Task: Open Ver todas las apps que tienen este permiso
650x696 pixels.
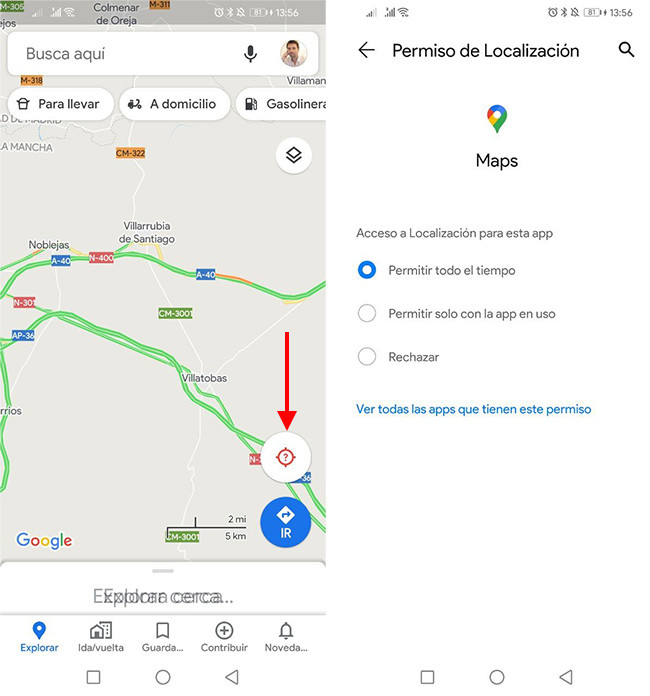Action: 473,409
